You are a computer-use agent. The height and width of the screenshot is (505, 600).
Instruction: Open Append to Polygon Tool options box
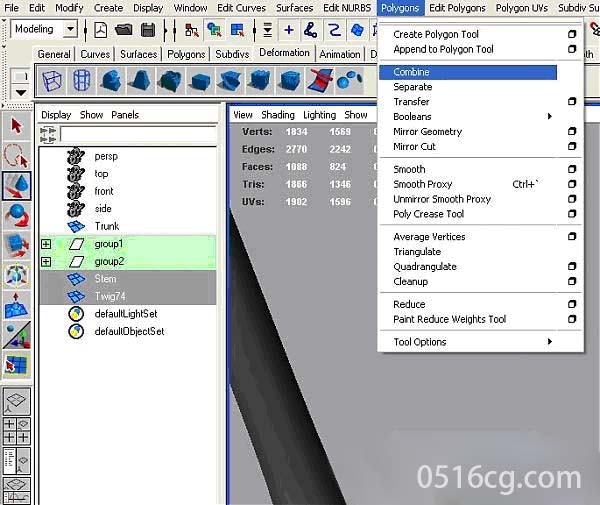coord(572,49)
